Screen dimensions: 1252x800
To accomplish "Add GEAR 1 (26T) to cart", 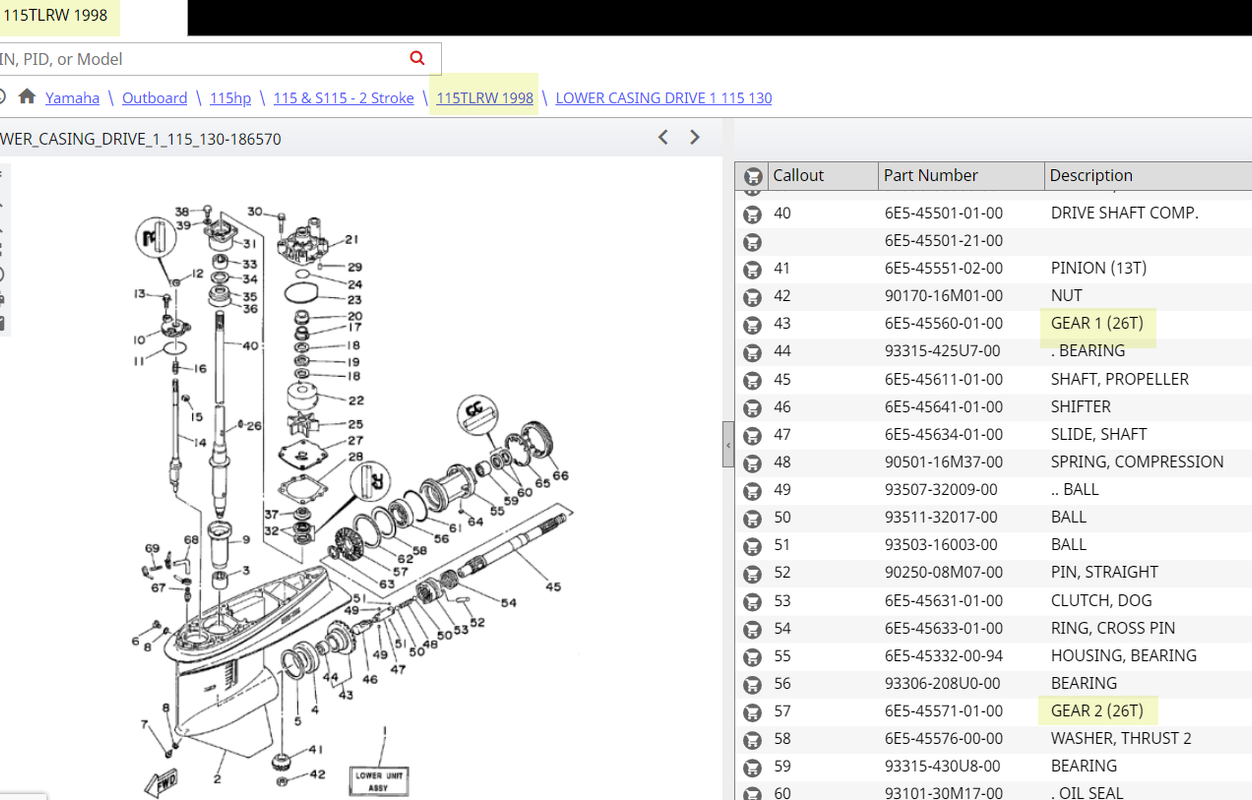I will click(x=752, y=324).
